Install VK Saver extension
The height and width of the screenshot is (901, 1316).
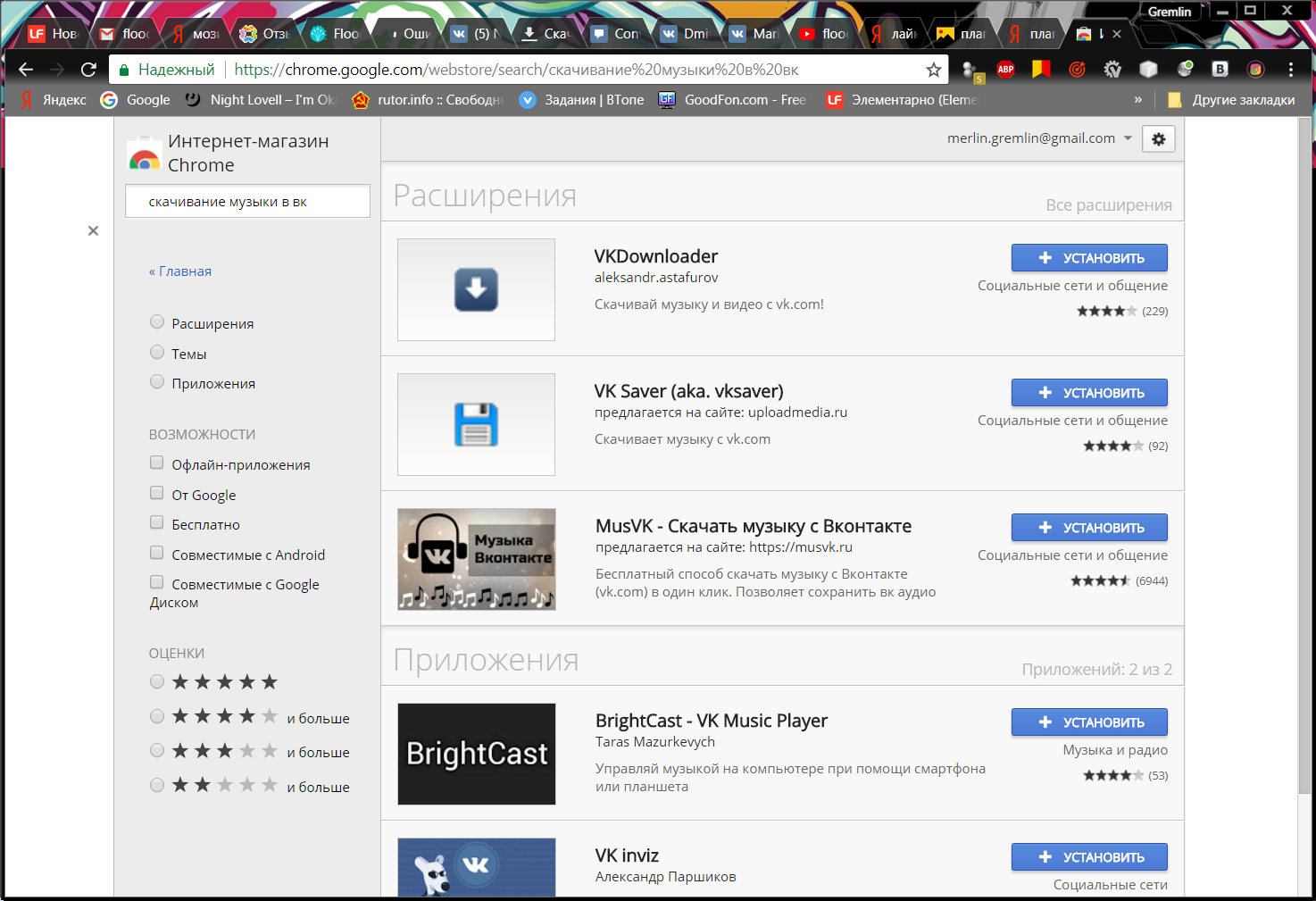pyautogui.click(x=1089, y=393)
